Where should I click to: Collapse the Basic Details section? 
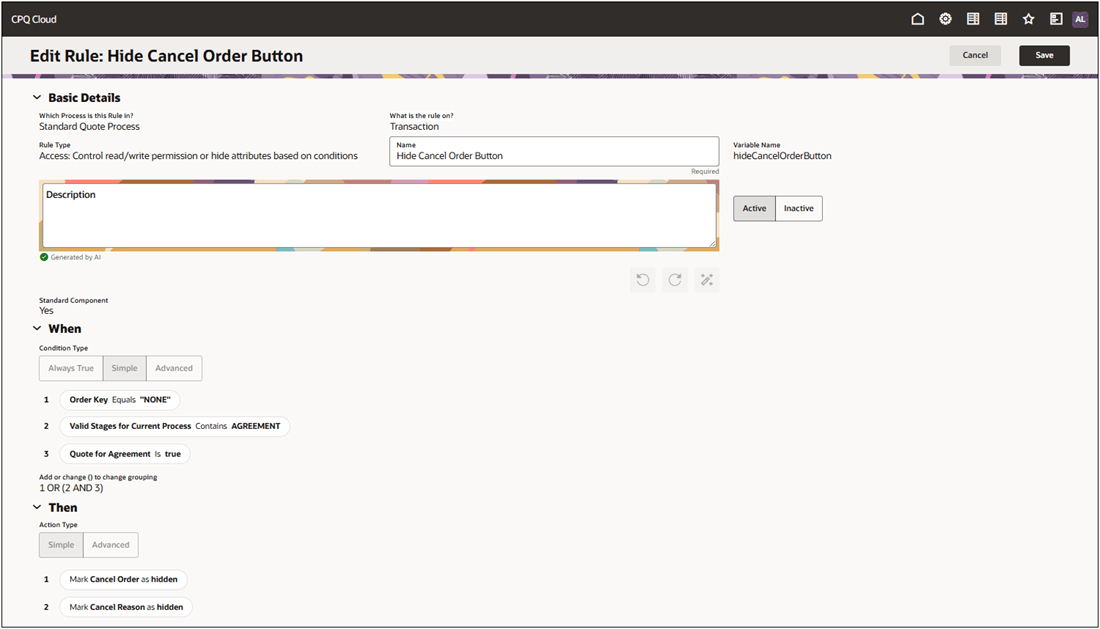point(37,97)
